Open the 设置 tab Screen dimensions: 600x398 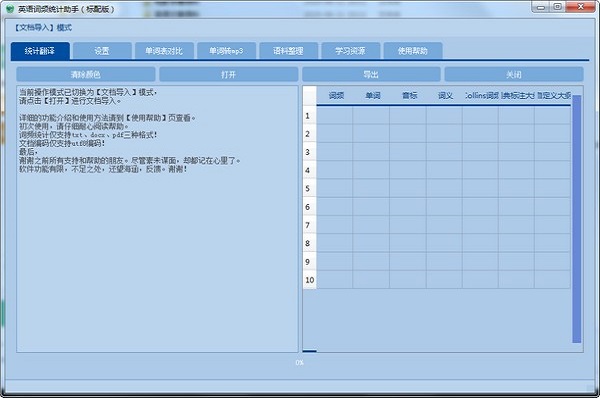pos(102,51)
